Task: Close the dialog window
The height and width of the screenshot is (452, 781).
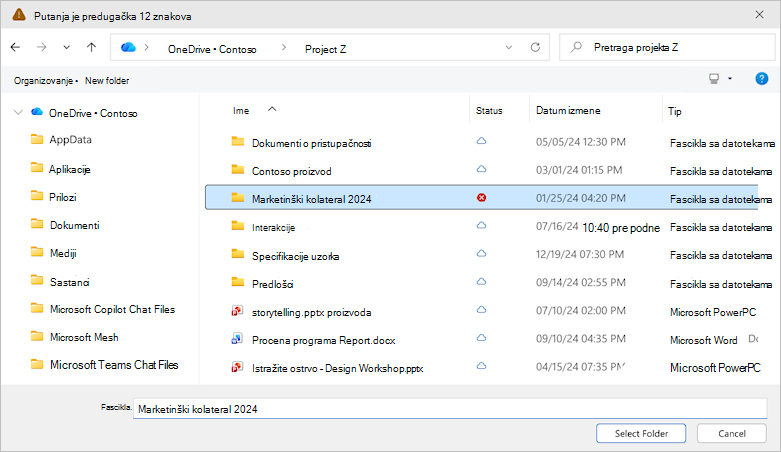Action: [x=759, y=14]
